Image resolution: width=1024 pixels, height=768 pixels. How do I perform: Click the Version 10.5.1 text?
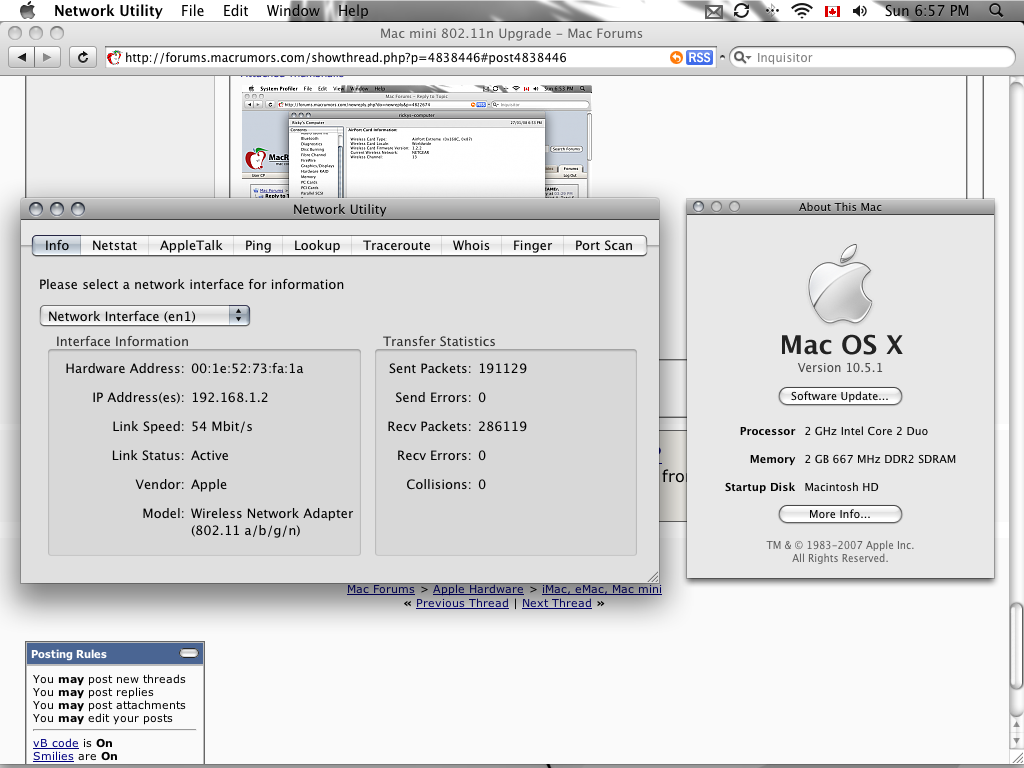tap(840, 368)
